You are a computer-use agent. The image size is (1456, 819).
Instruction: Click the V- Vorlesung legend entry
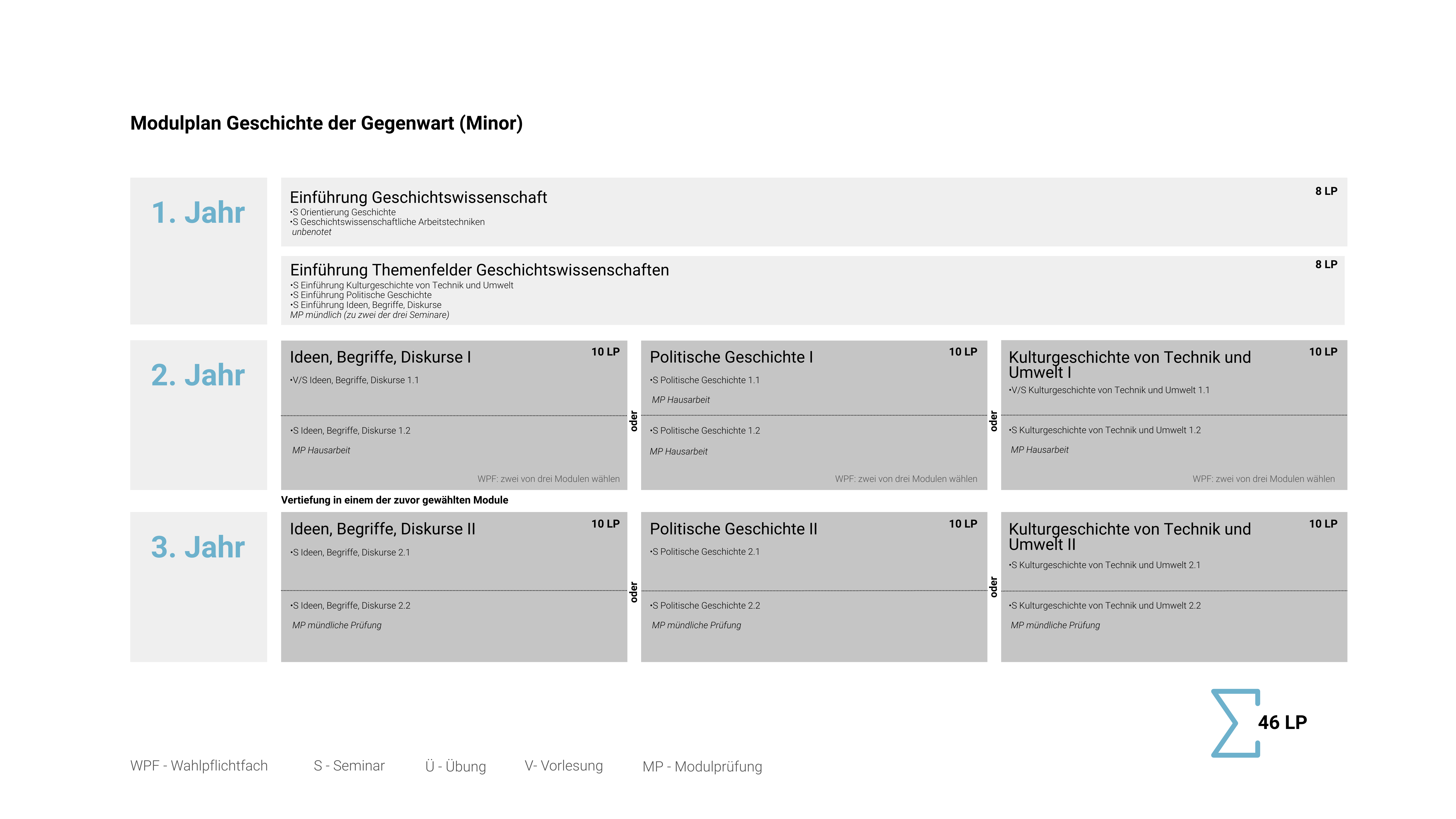(x=563, y=766)
